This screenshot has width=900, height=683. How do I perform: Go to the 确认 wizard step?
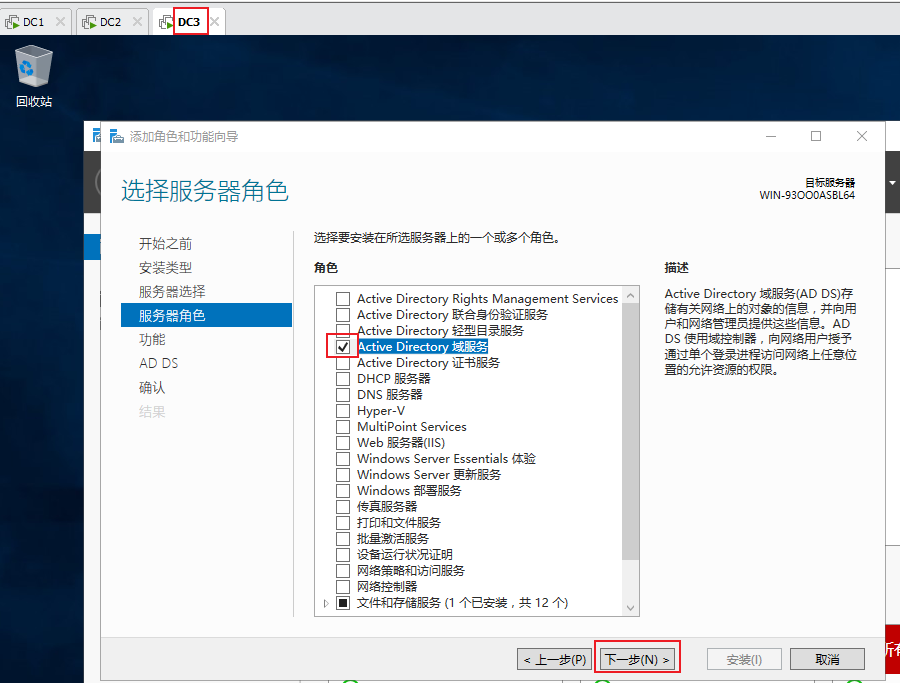[152, 388]
